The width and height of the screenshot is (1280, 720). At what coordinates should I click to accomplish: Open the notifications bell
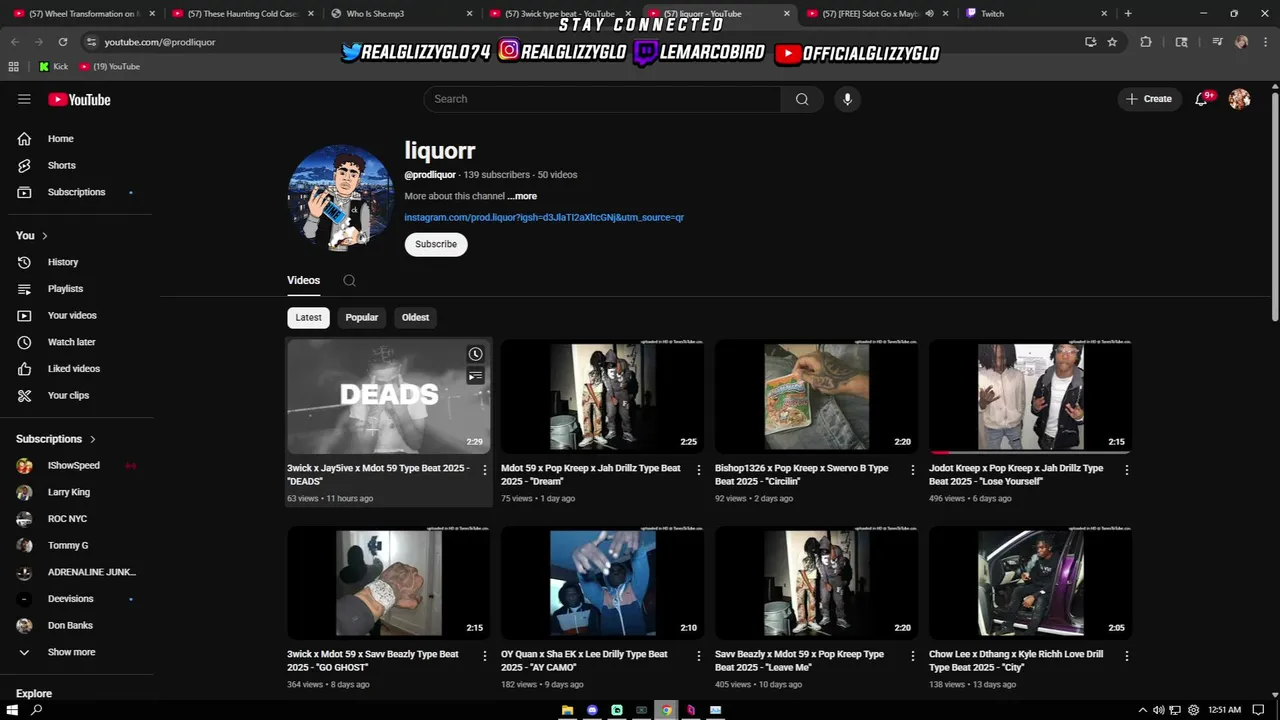(1203, 99)
